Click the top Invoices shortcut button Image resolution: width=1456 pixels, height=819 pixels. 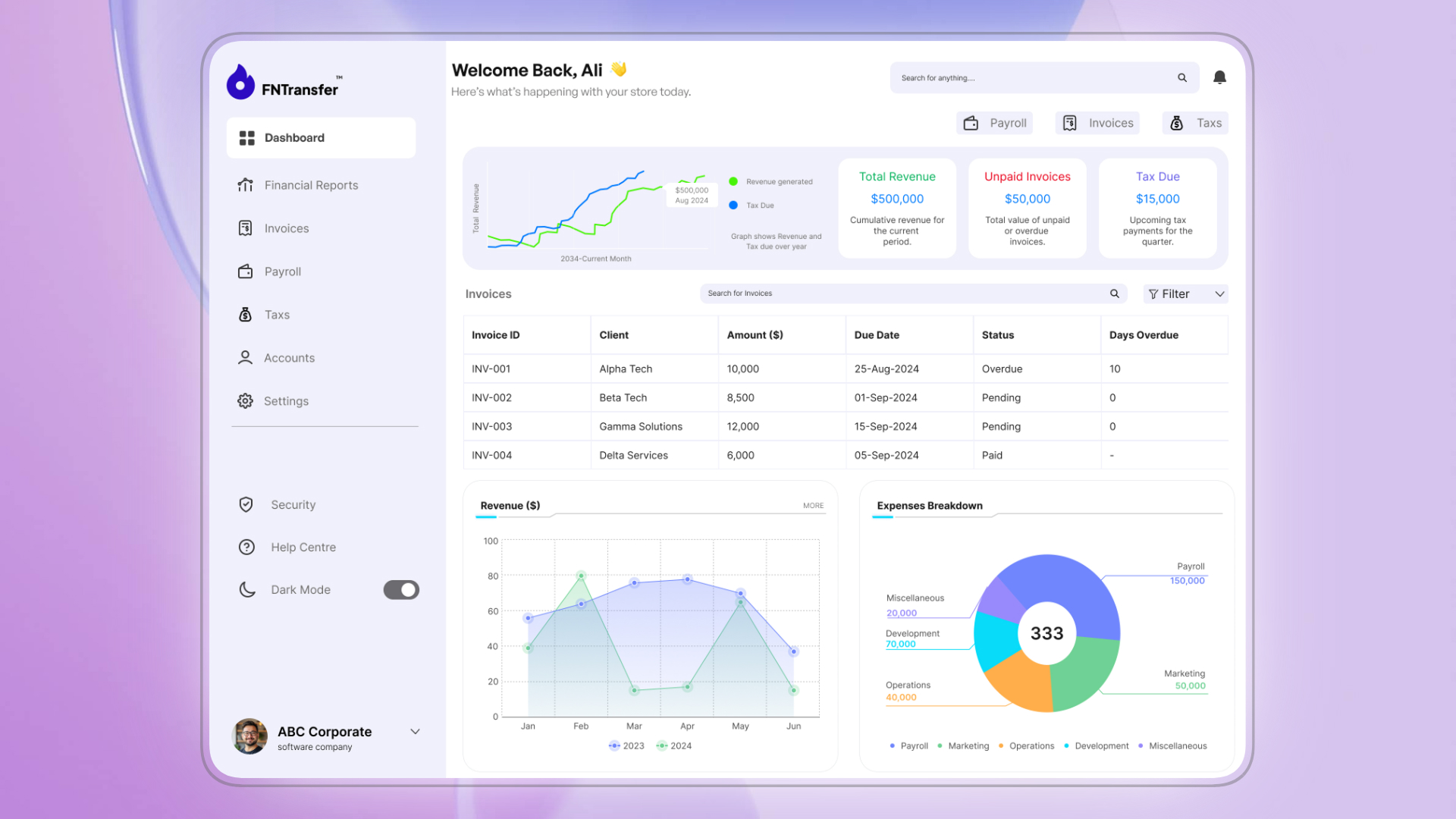coord(1097,123)
